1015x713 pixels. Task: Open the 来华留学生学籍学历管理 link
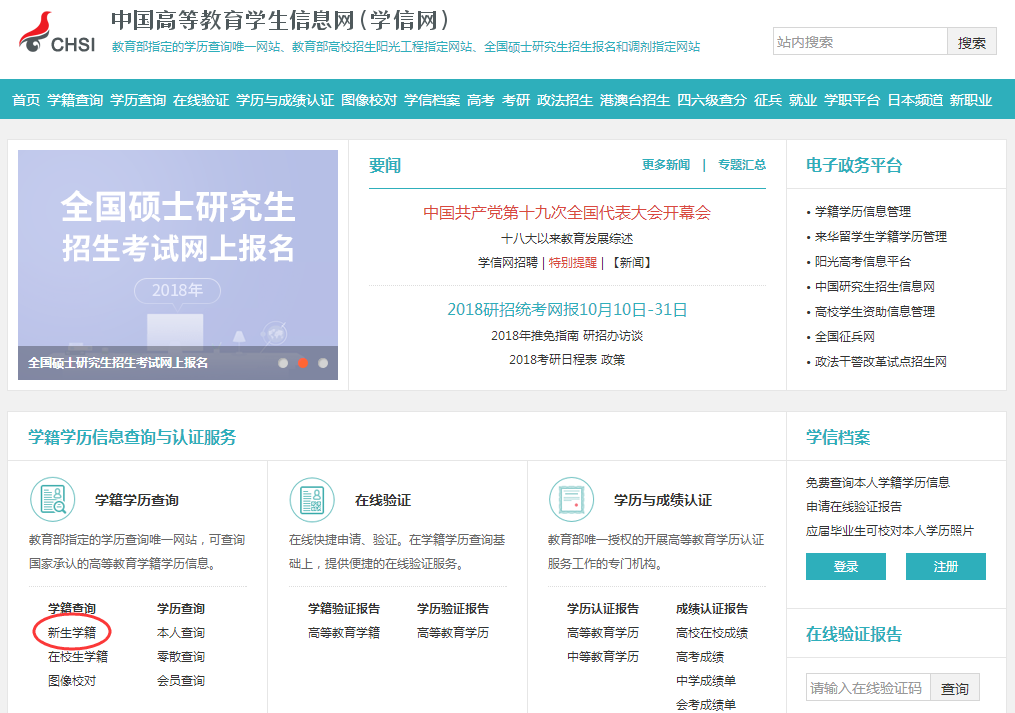pyautogui.click(x=881, y=237)
